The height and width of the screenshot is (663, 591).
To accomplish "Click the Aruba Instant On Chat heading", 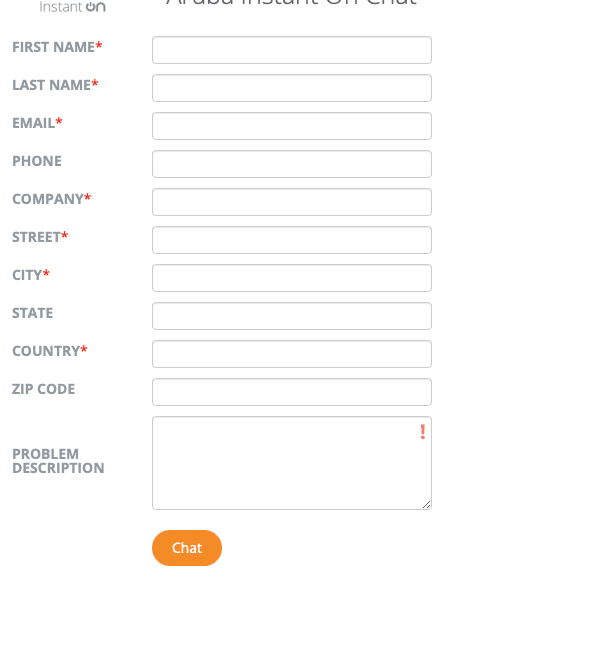I will (x=292, y=3).
